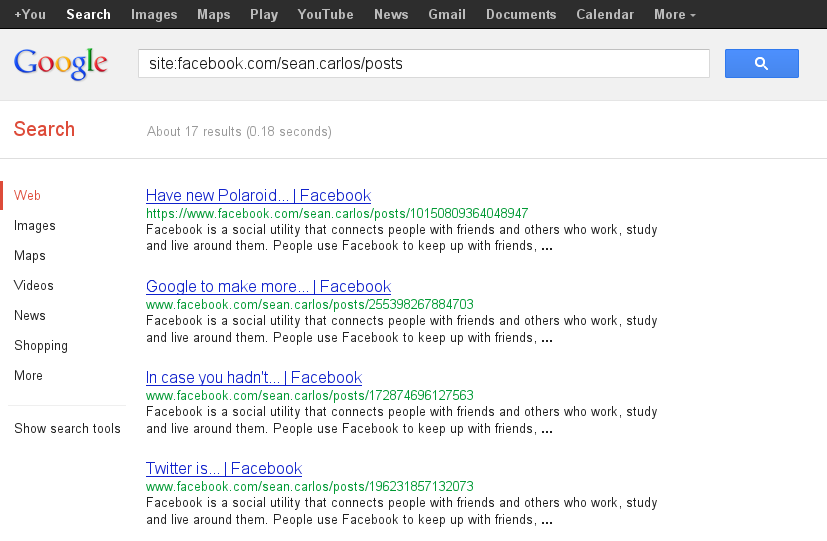This screenshot has height=541, width=827.
Task: Open Documents from the top bar
Action: click(x=521, y=14)
